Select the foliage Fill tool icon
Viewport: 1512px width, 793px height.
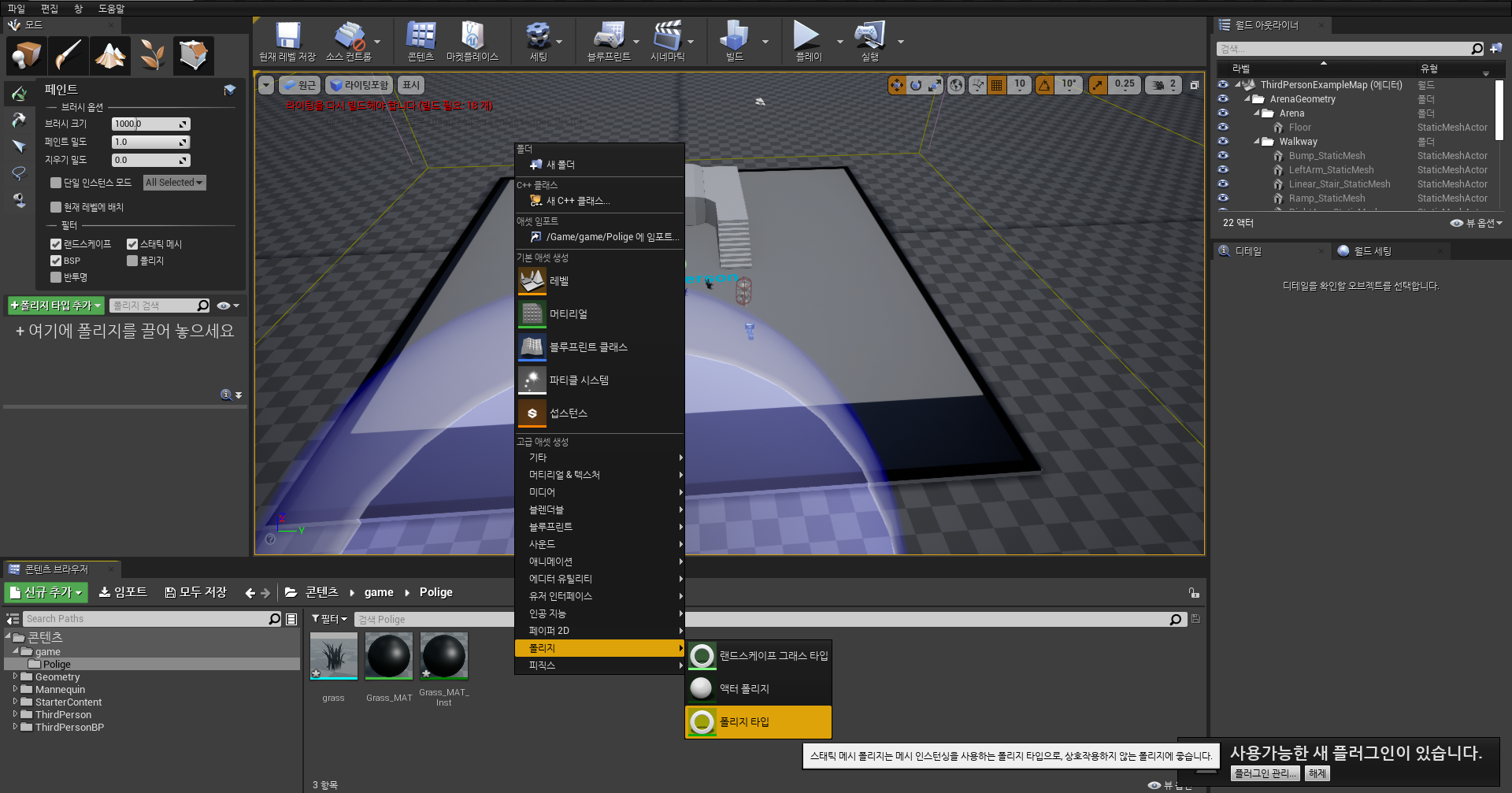coord(19,200)
